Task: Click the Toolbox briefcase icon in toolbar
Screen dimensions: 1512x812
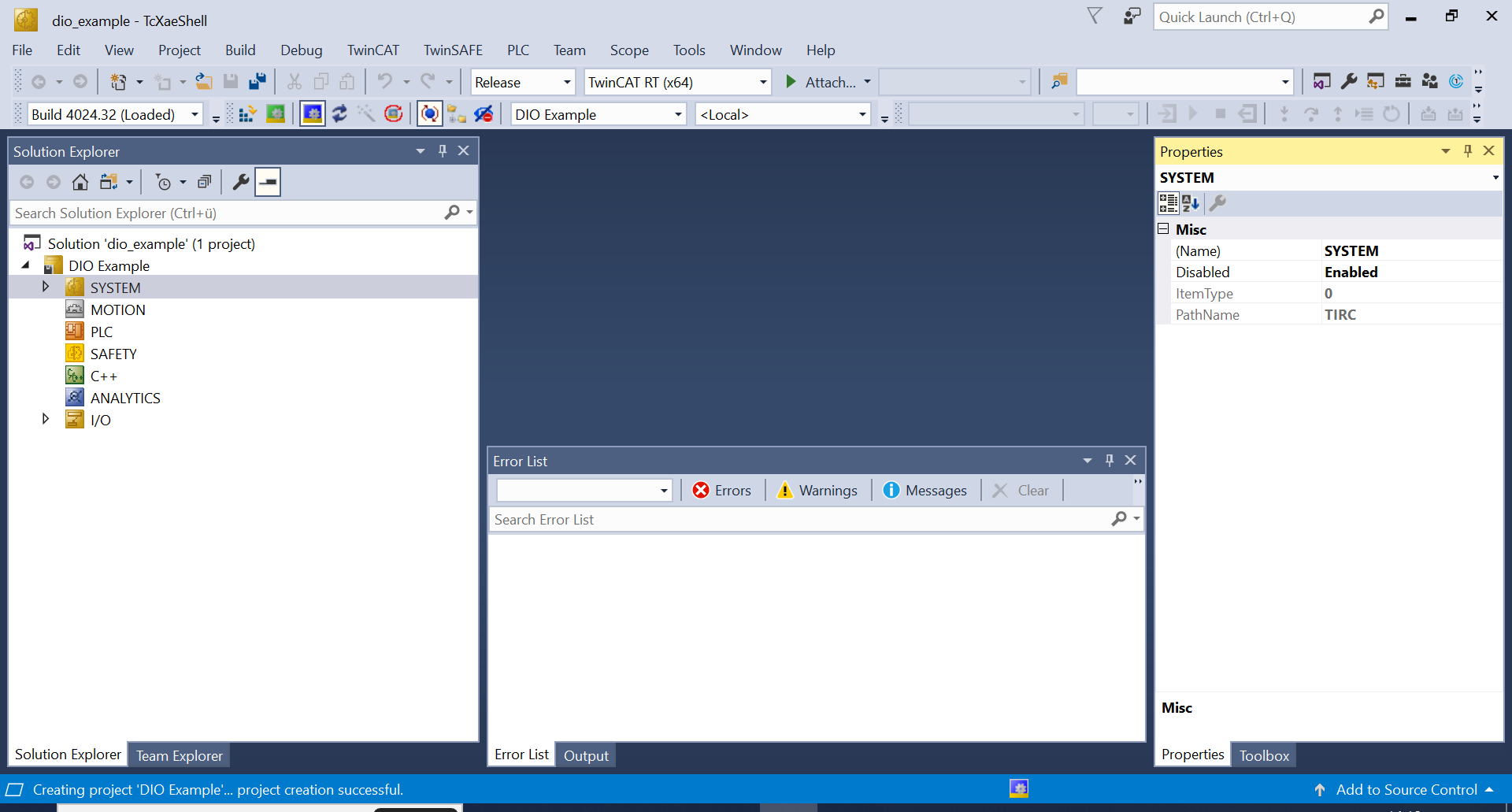Action: pyautogui.click(x=1403, y=81)
